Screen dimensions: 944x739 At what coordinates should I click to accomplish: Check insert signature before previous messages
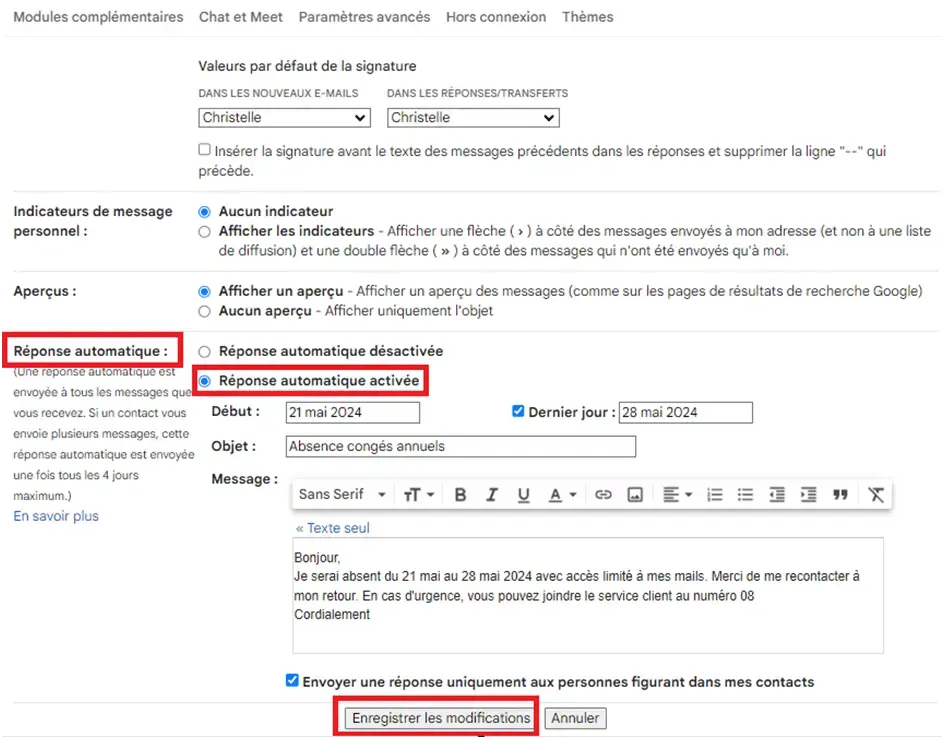click(x=205, y=149)
